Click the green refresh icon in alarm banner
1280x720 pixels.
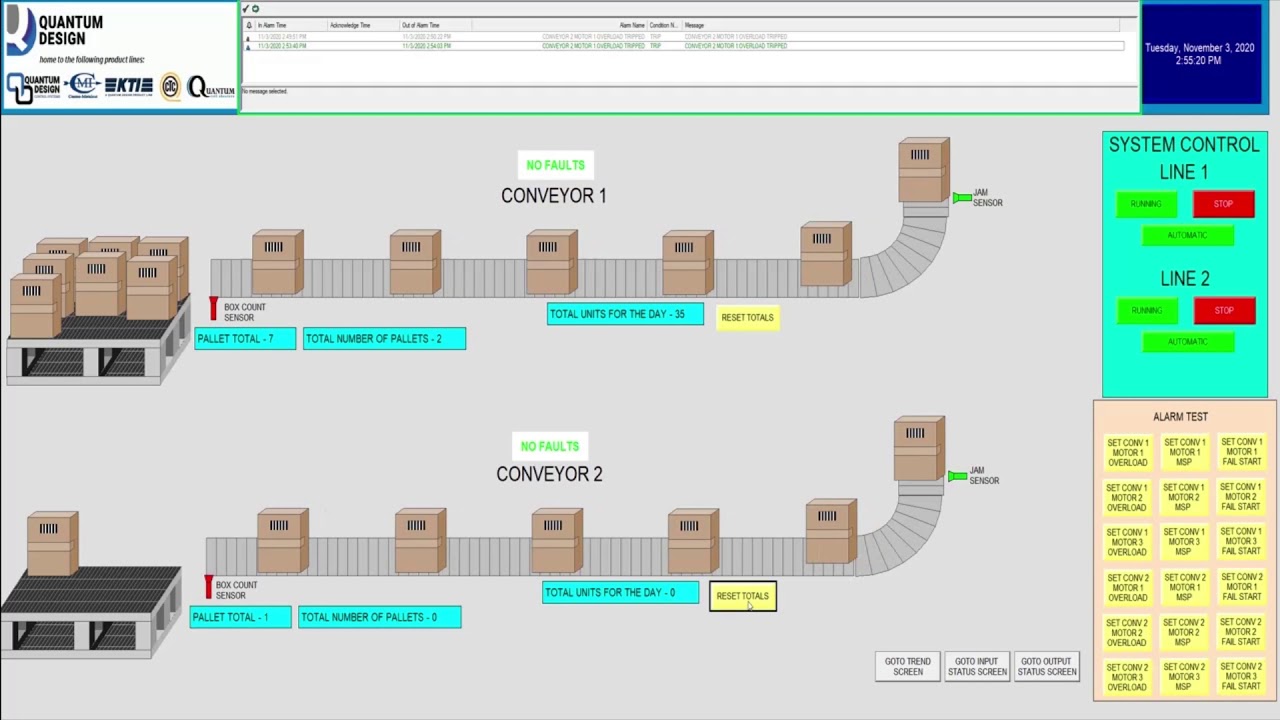pyautogui.click(x=256, y=9)
